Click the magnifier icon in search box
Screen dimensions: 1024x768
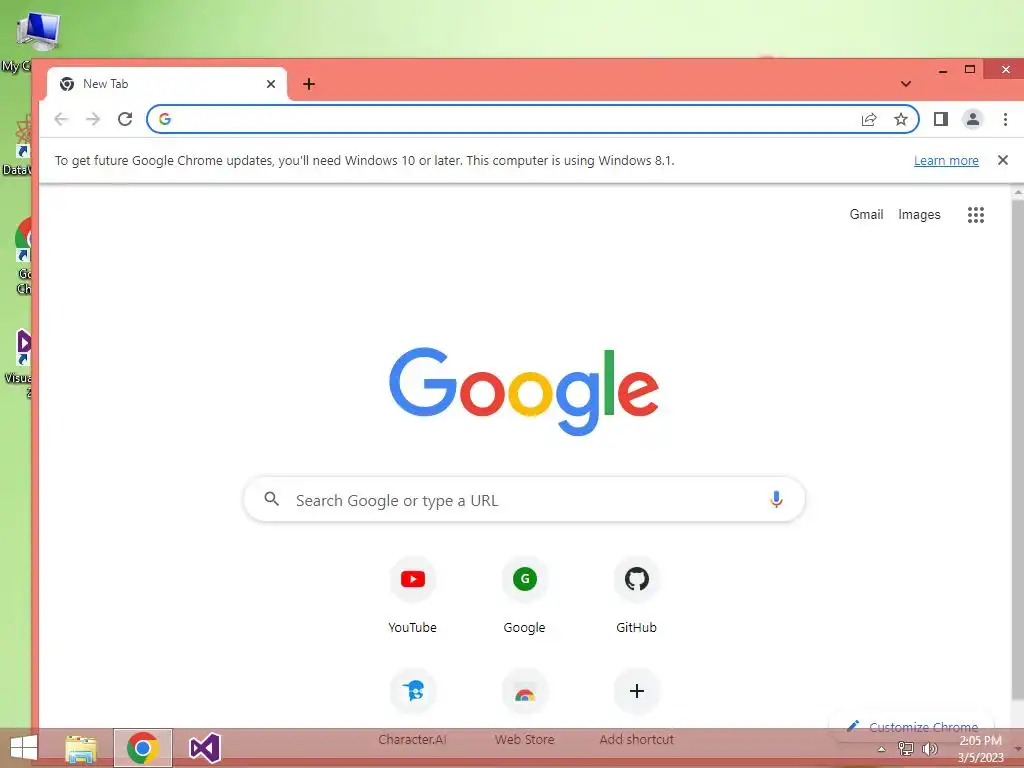coord(272,500)
